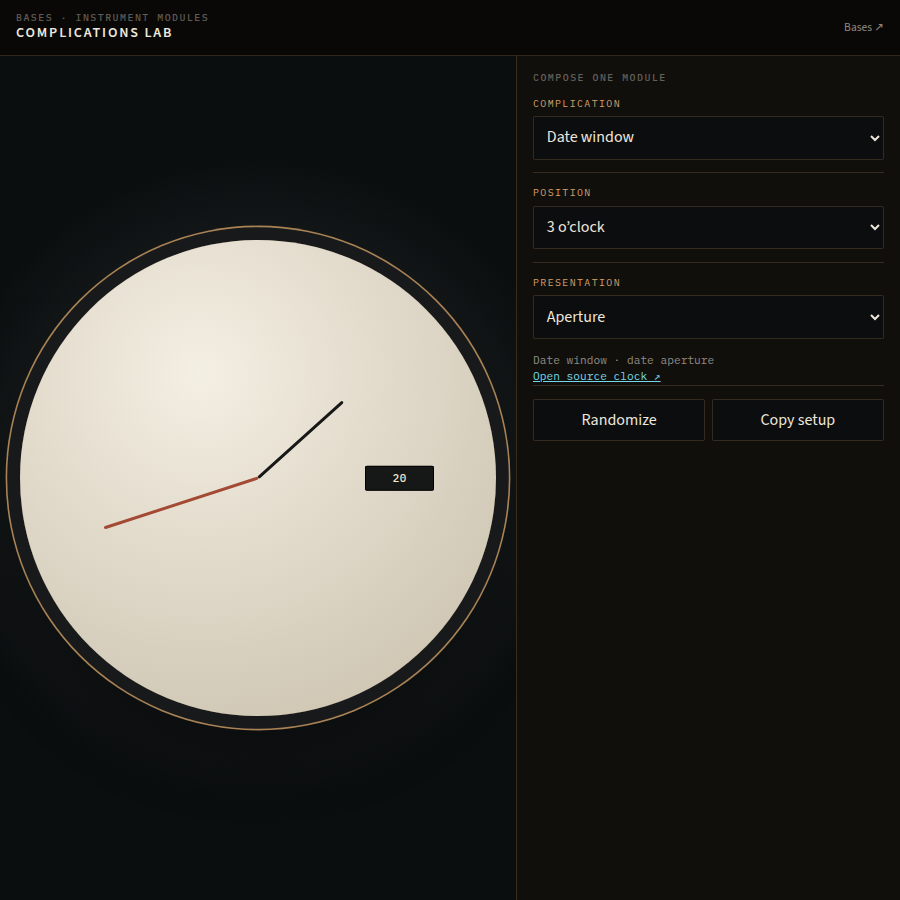Click the Bases · Instrument Modules breadcrumb text
The width and height of the screenshot is (900, 900).
tap(112, 18)
